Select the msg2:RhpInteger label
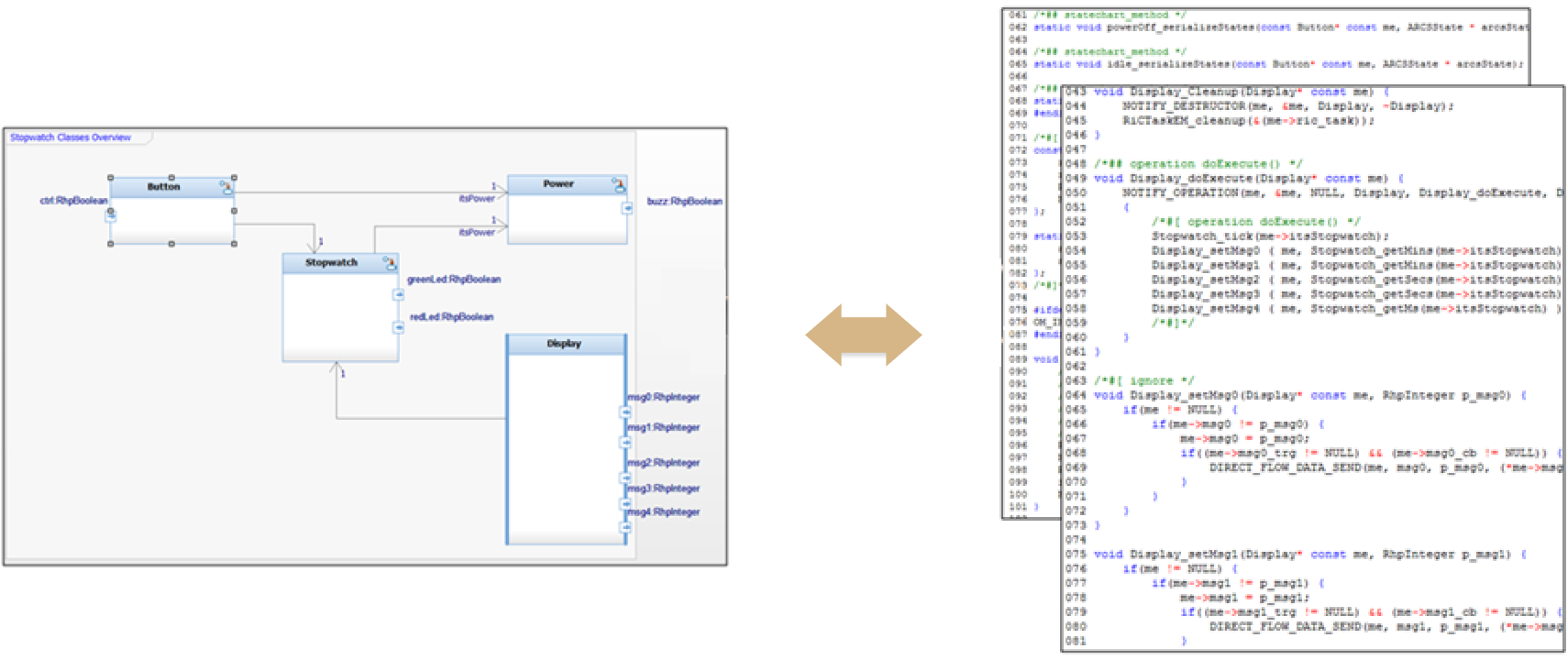 664,463
